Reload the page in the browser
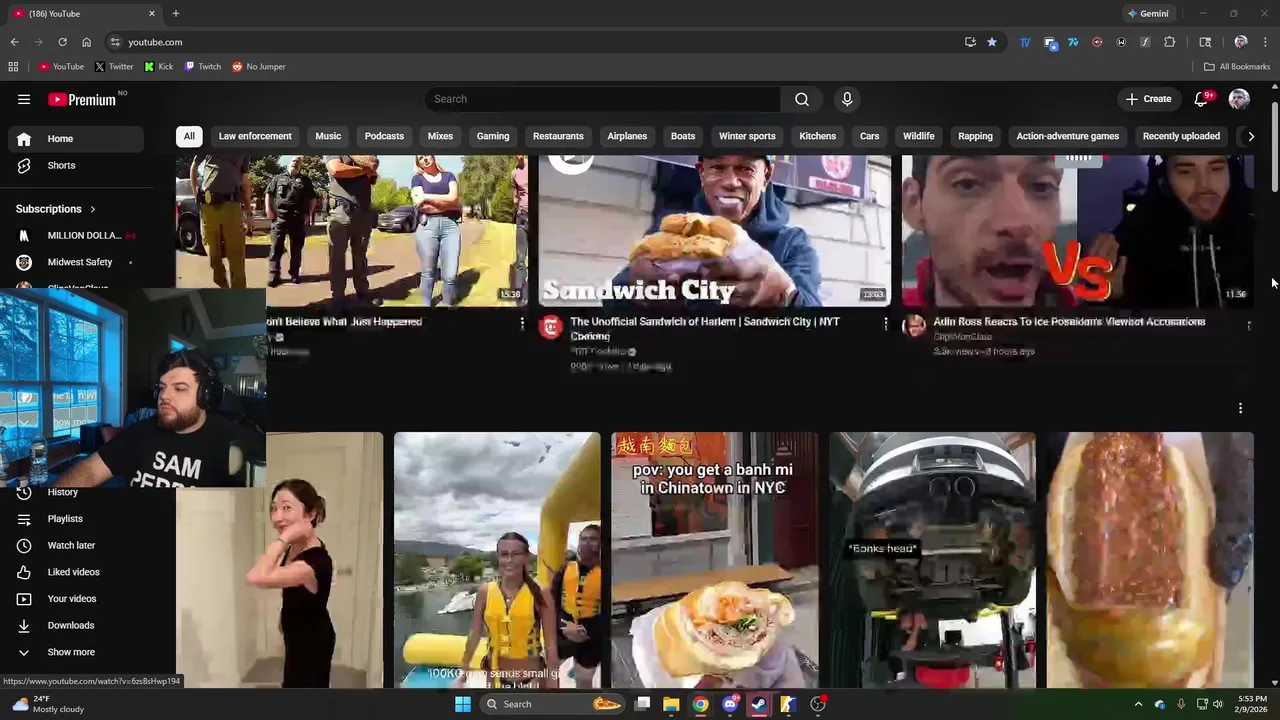The width and height of the screenshot is (1280, 720). tap(62, 42)
